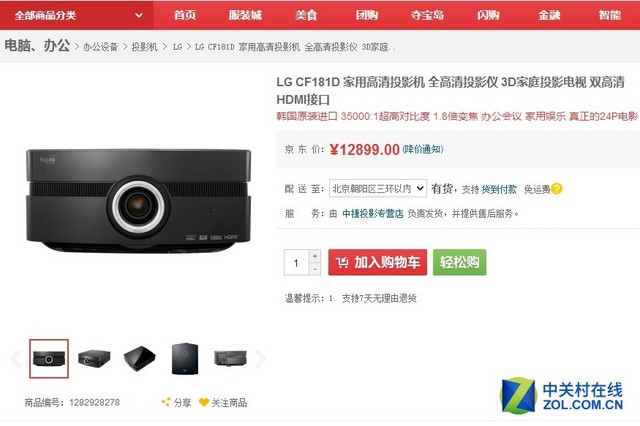640x426 pixels.
Task: Click the quantity input field
Action: point(296,263)
